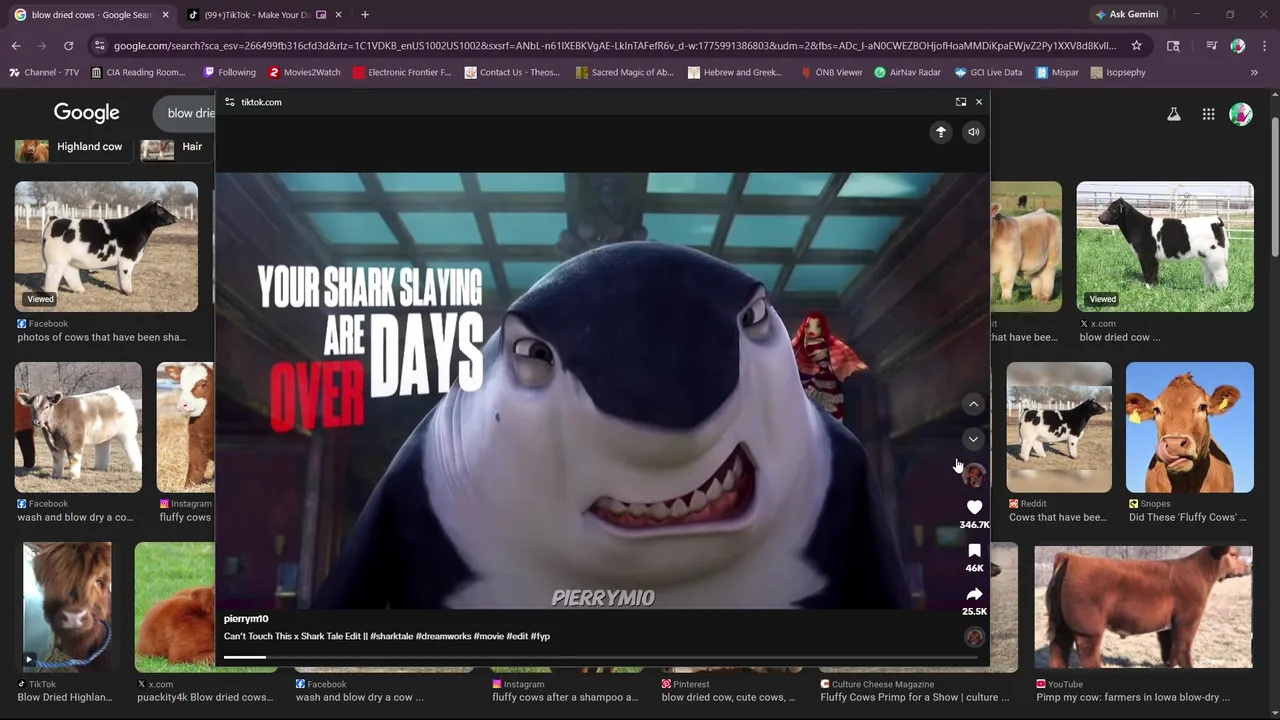Close the tiktok.com popup window
This screenshot has width=1280, height=720.
[979, 102]
